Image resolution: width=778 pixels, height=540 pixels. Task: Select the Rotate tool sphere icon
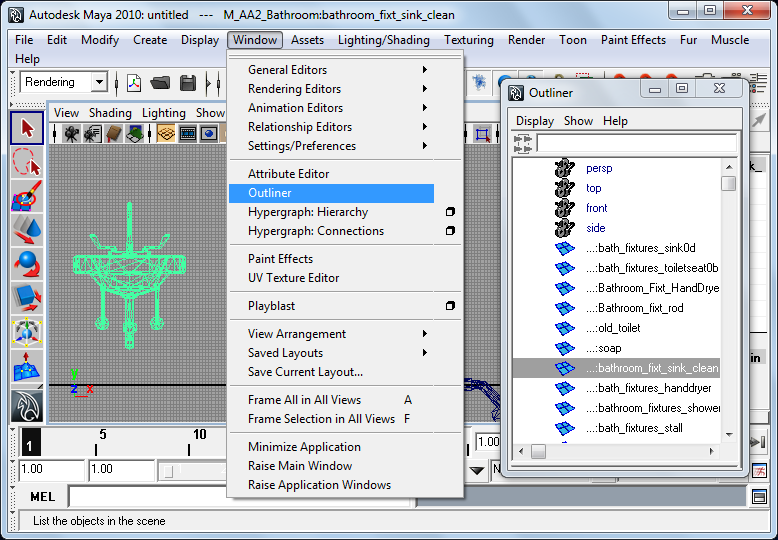(x=27, y=264)
